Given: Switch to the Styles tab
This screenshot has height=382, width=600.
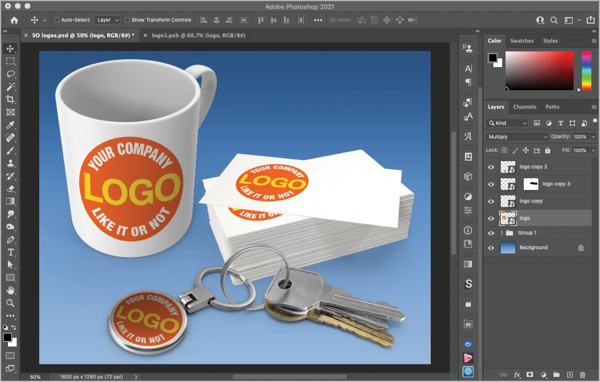Looking at the screenshot, I should (550, 41).
